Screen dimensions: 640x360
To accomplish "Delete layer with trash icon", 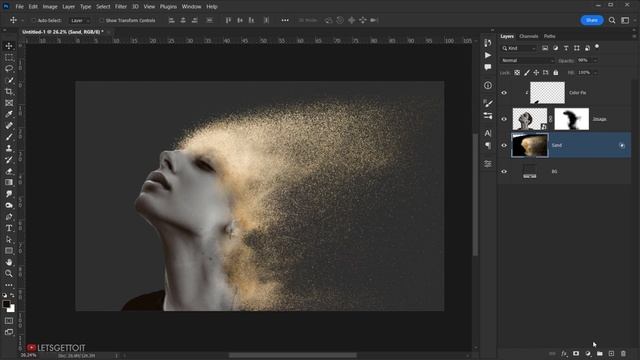I will [623, 353].
